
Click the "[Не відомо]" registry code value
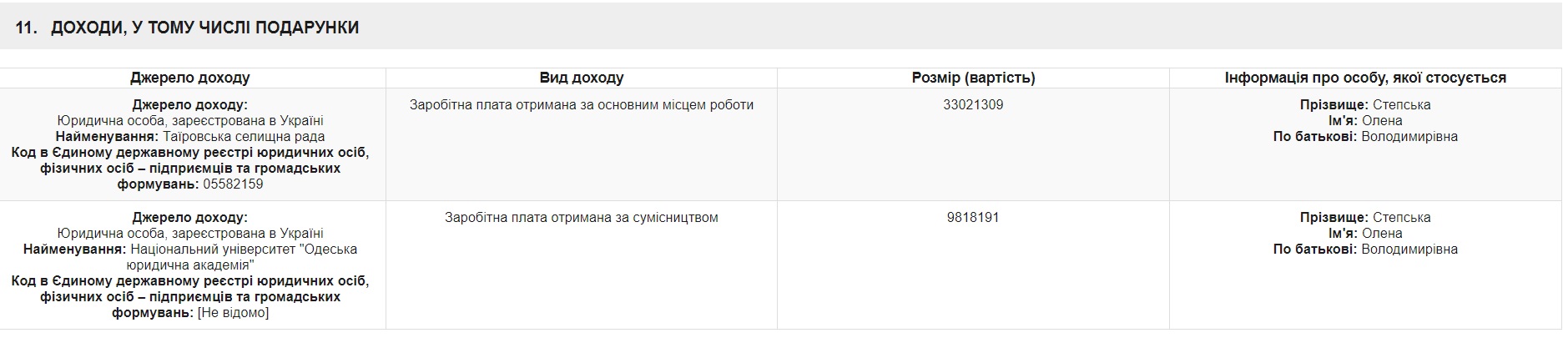(x=233, y=313)
